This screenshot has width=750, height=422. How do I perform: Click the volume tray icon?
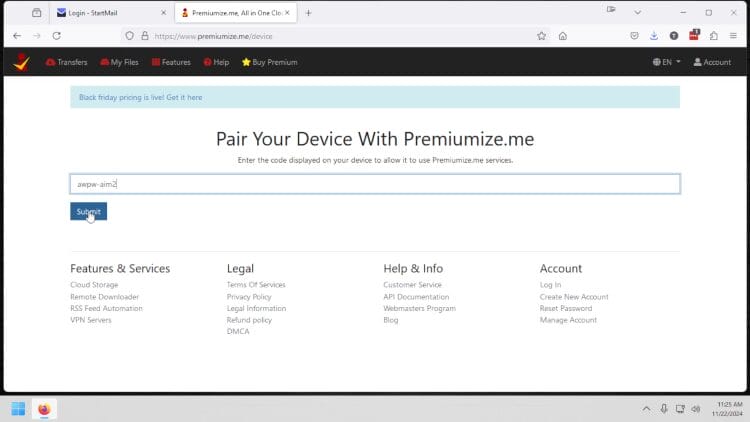coord(696,409)
